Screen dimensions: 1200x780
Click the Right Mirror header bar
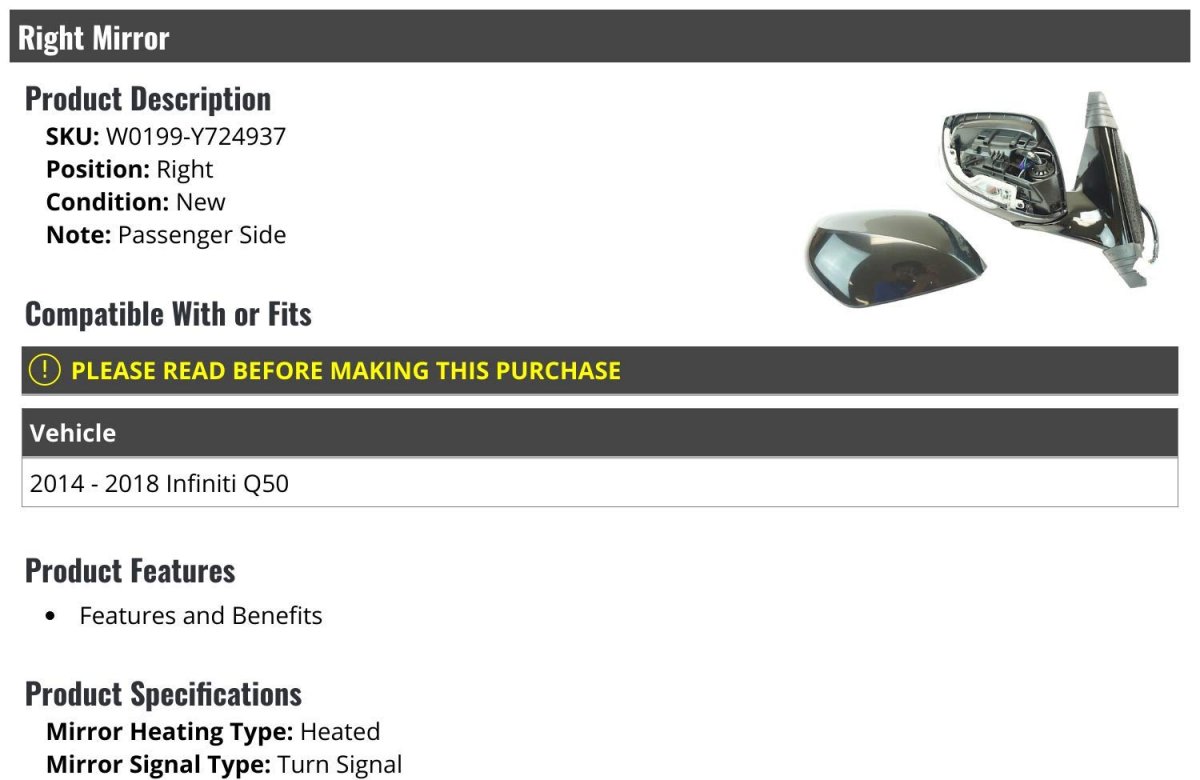[599, 37]
